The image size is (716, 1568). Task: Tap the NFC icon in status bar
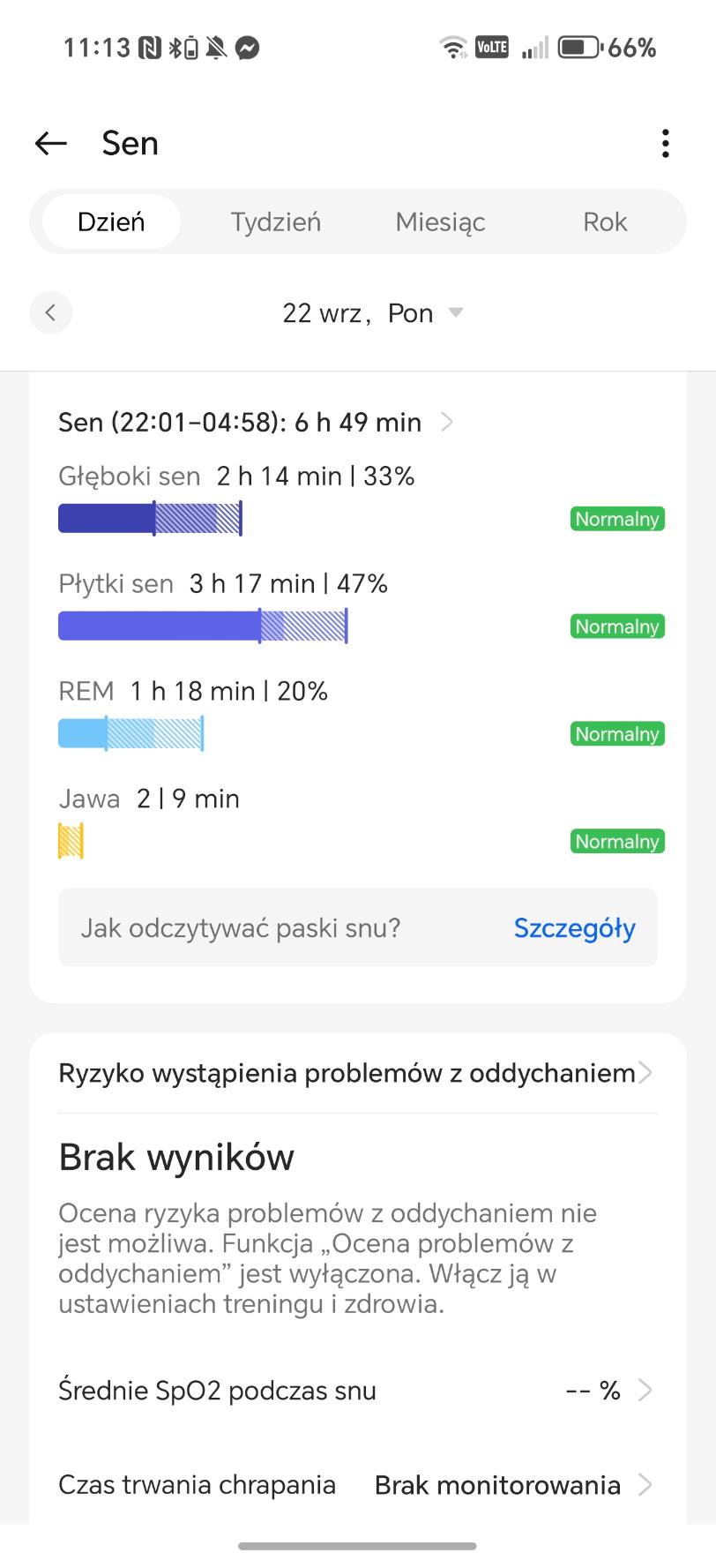(150, 48)
